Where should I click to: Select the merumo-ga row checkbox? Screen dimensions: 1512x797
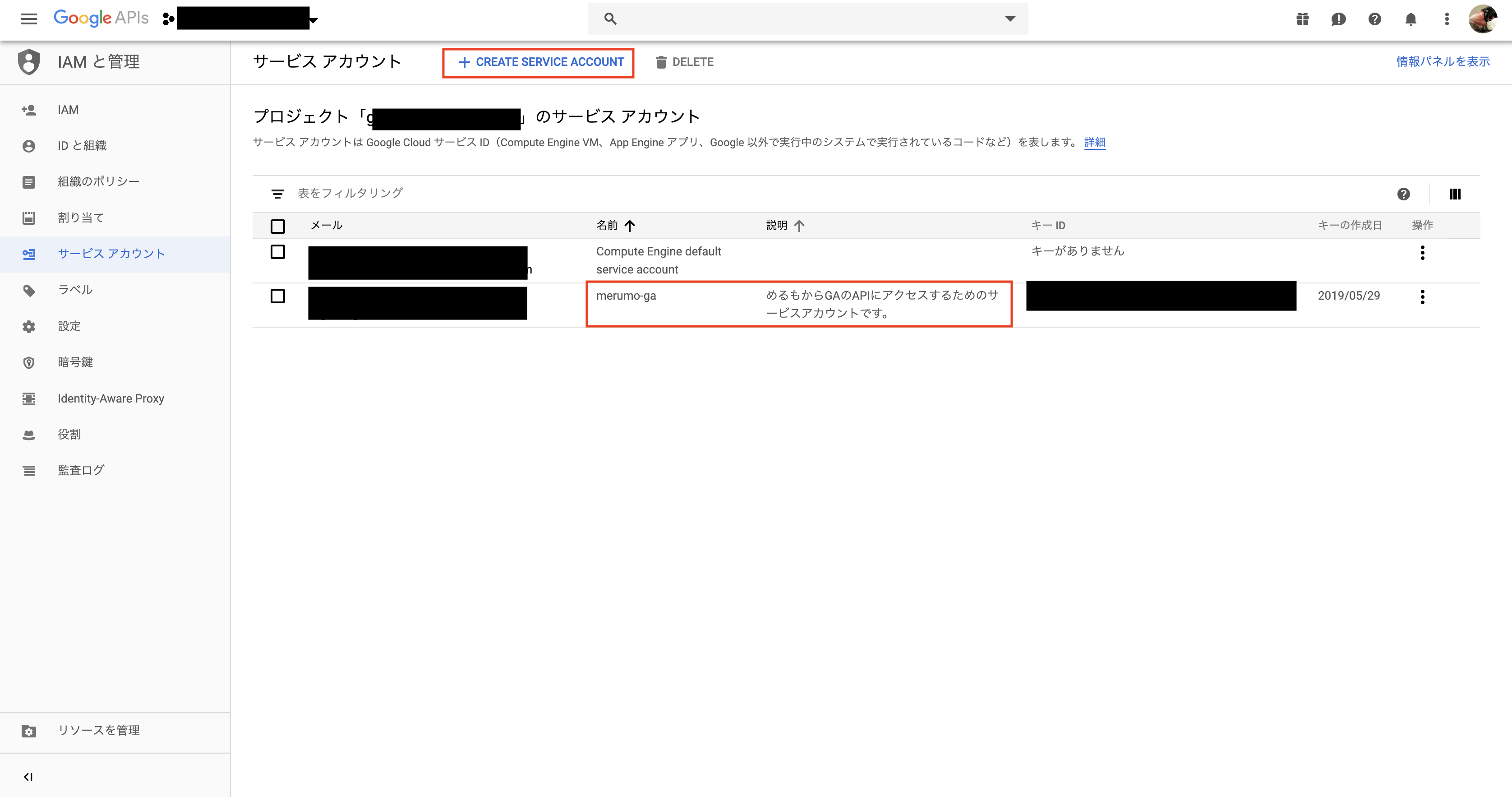point(277,296)
